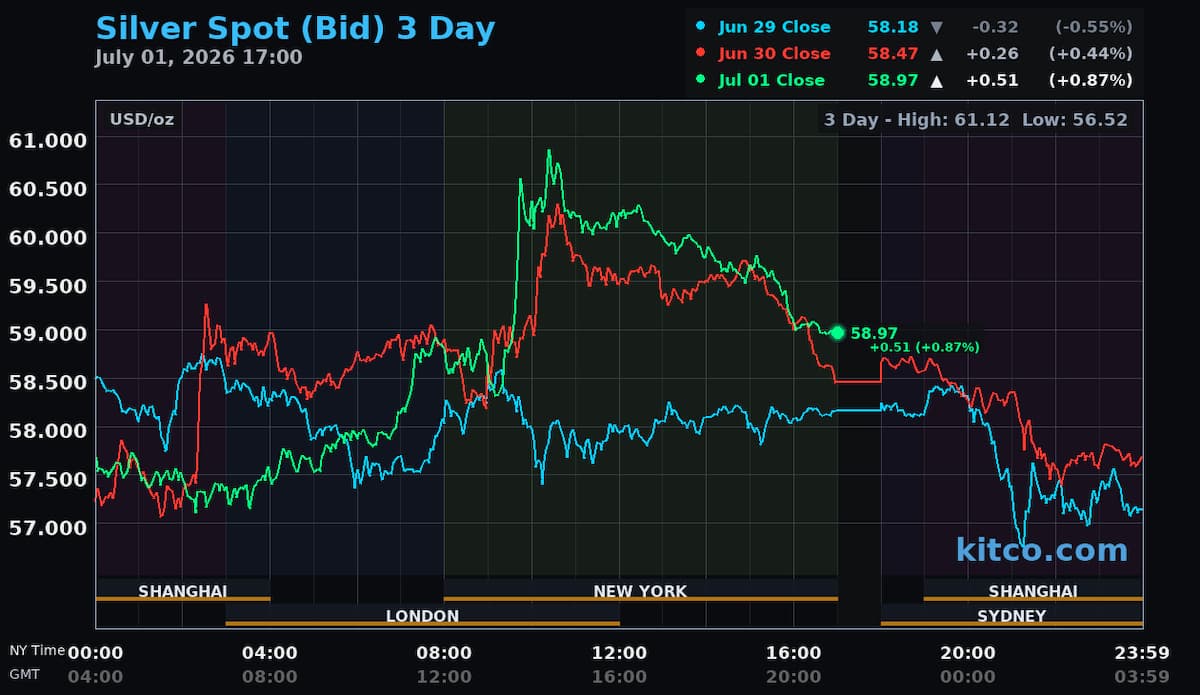Viewport: 1200px width, 695px height.
Task: Click the 60.000 price axis label
Action: tap(48, 236)
